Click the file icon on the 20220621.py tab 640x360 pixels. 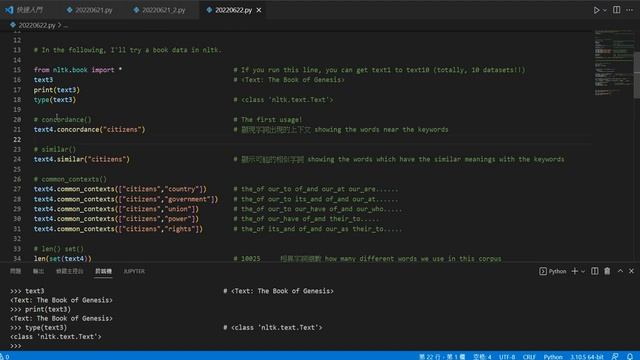[69, 10]
